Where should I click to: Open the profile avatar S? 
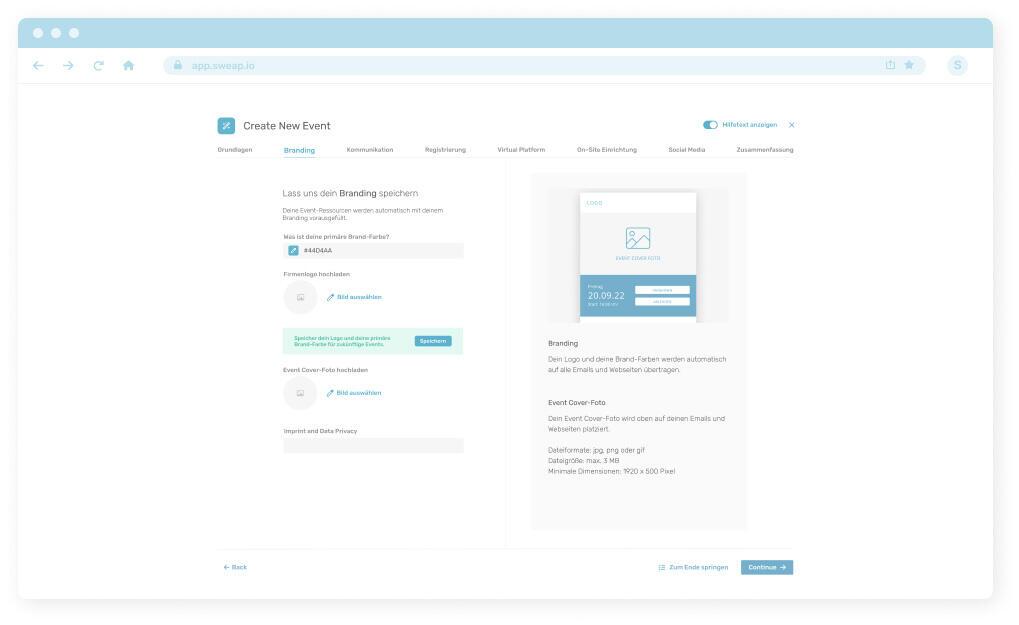[957, 65]
